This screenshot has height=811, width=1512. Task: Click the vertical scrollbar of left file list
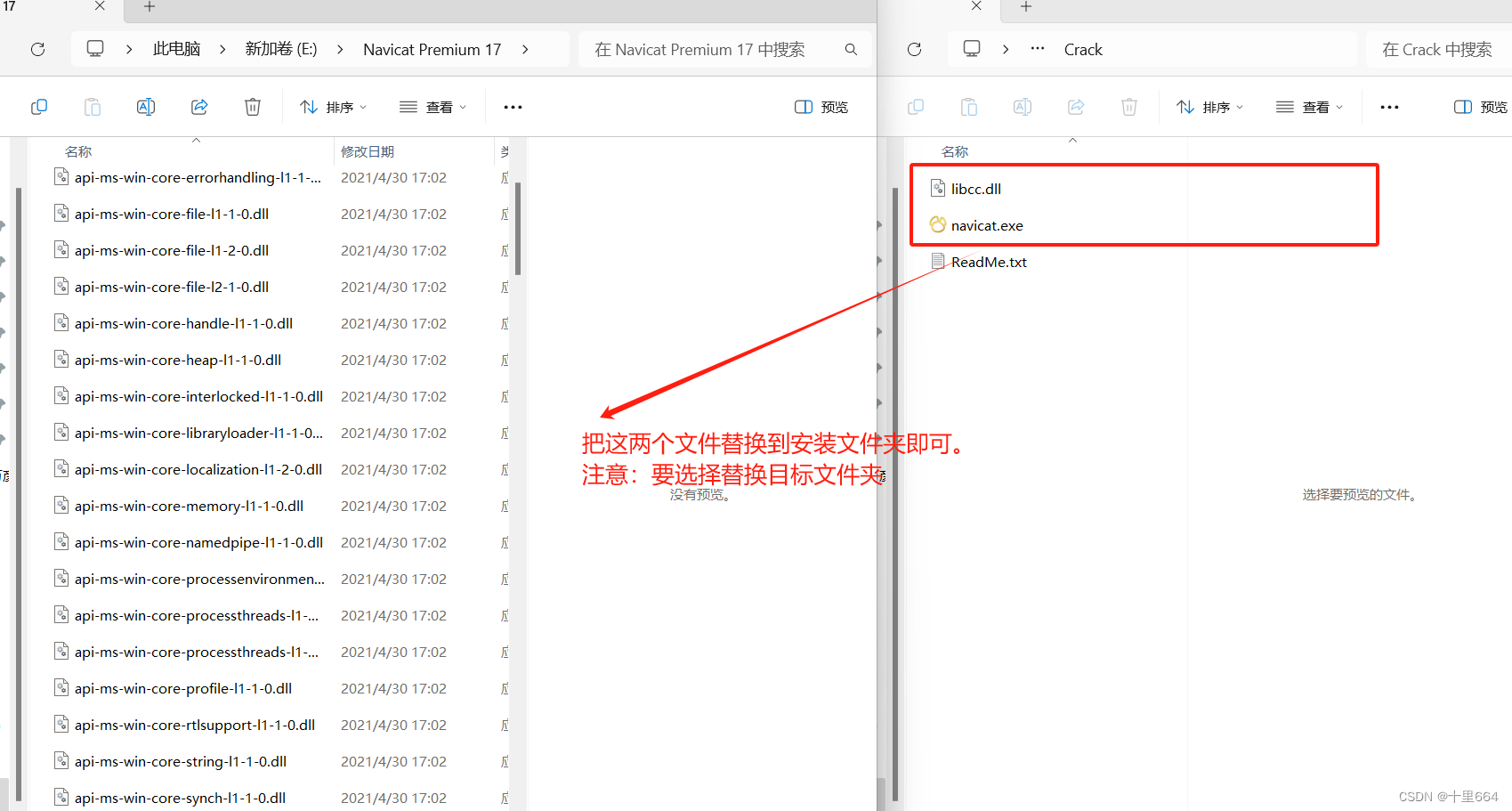tap(517, 229)
